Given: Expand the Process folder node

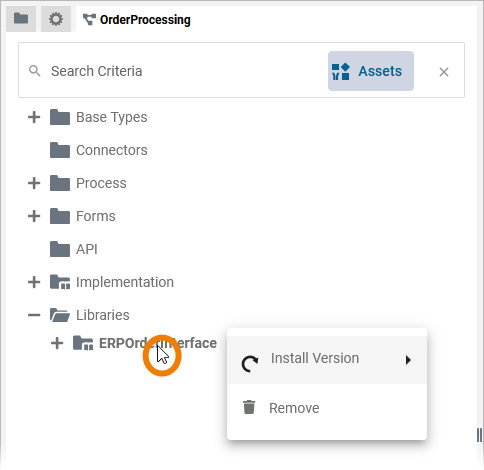Looking at the screenshot, I should click(x=34, y=183).
